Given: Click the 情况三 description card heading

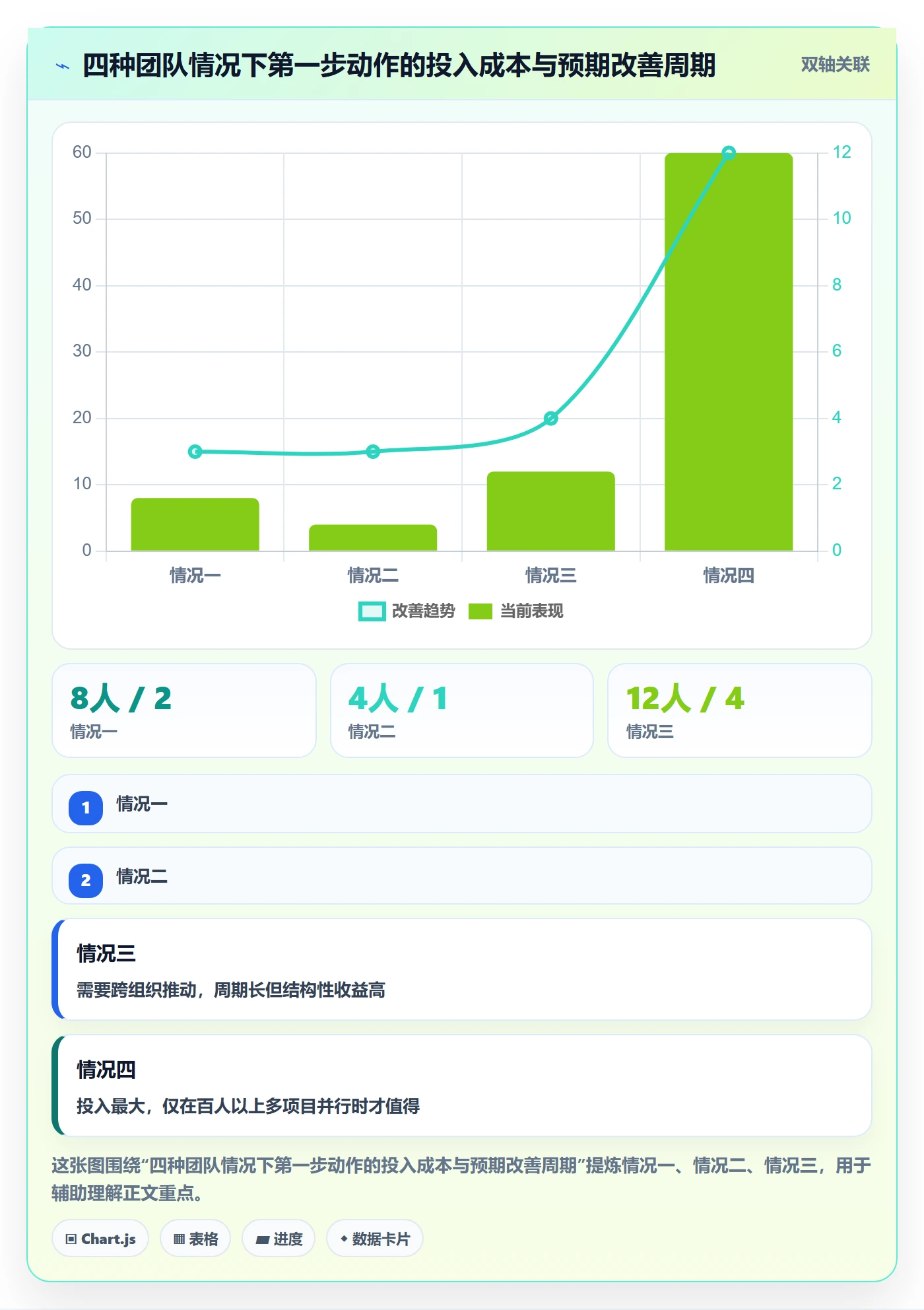Looking at the screenshot, I should point(106,953).
